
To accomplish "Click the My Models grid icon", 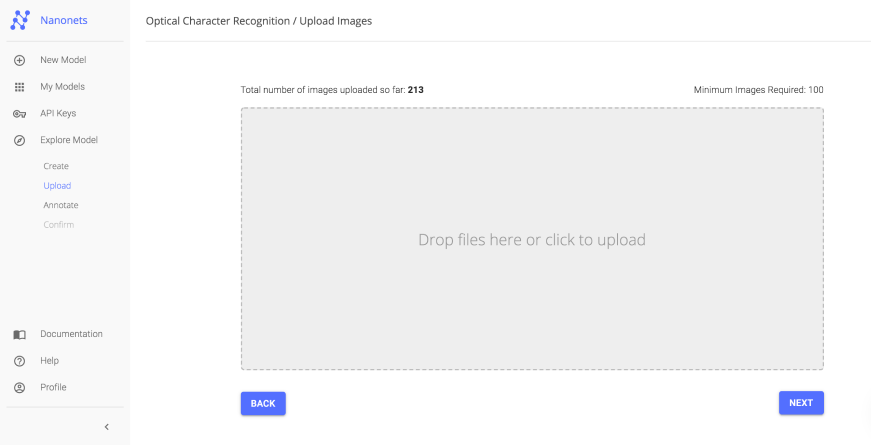I will (19, 87).
